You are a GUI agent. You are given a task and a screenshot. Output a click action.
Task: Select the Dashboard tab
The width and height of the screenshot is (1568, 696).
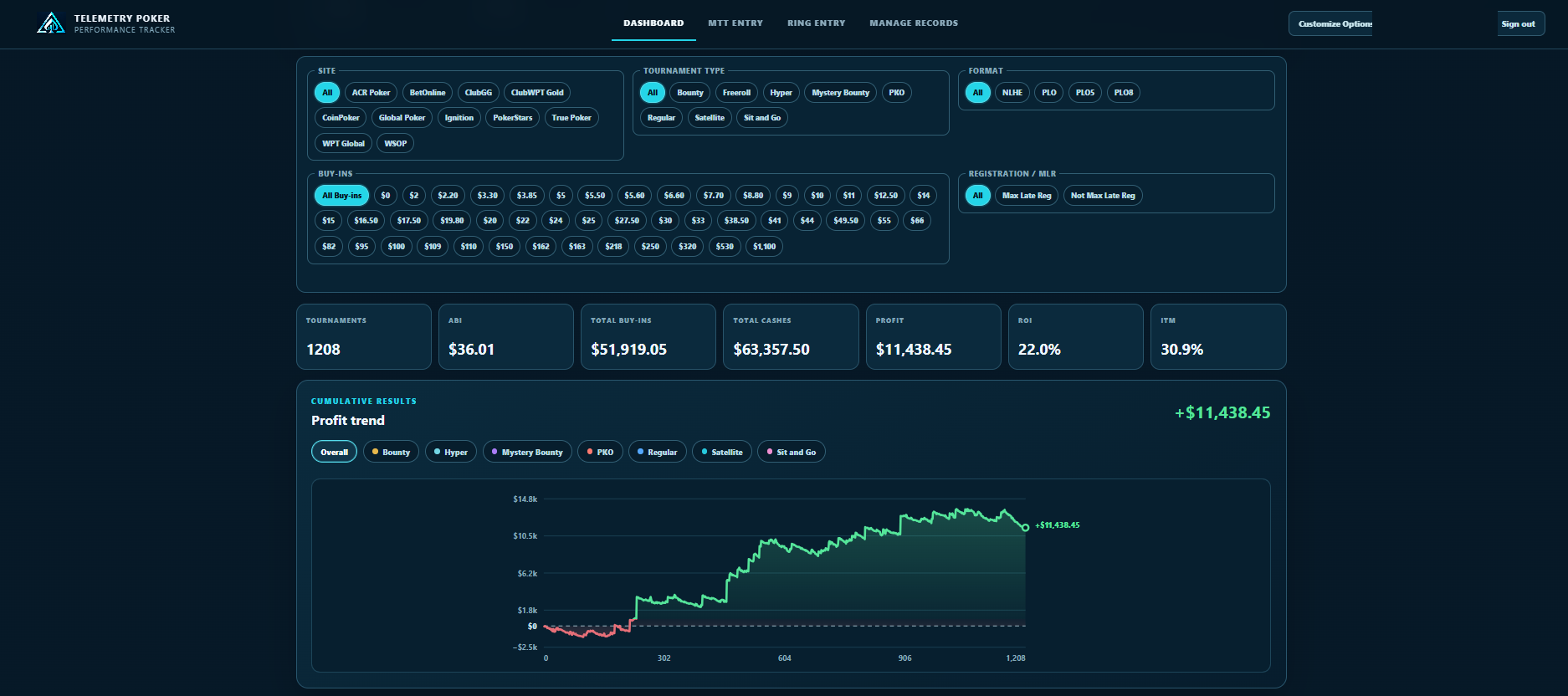tap(653, 23)
